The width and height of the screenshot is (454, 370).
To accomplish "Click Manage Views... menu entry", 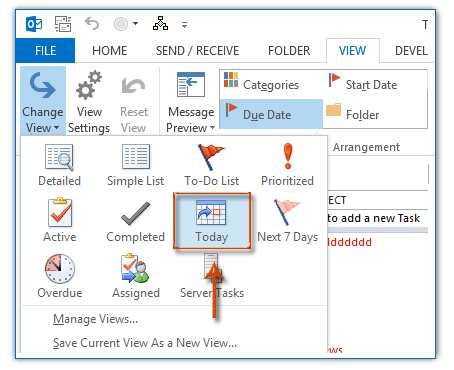I will 95,319.
